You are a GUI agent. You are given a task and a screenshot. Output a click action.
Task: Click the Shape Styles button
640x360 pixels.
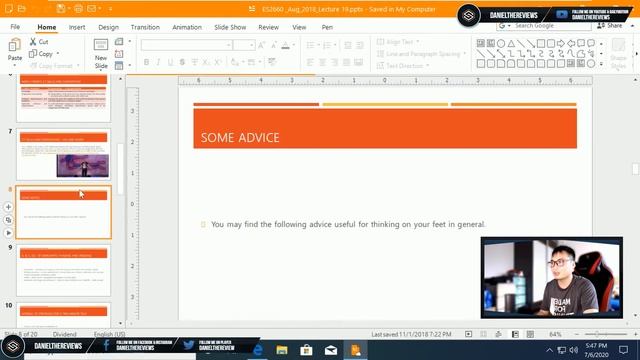tap(618, 54)
